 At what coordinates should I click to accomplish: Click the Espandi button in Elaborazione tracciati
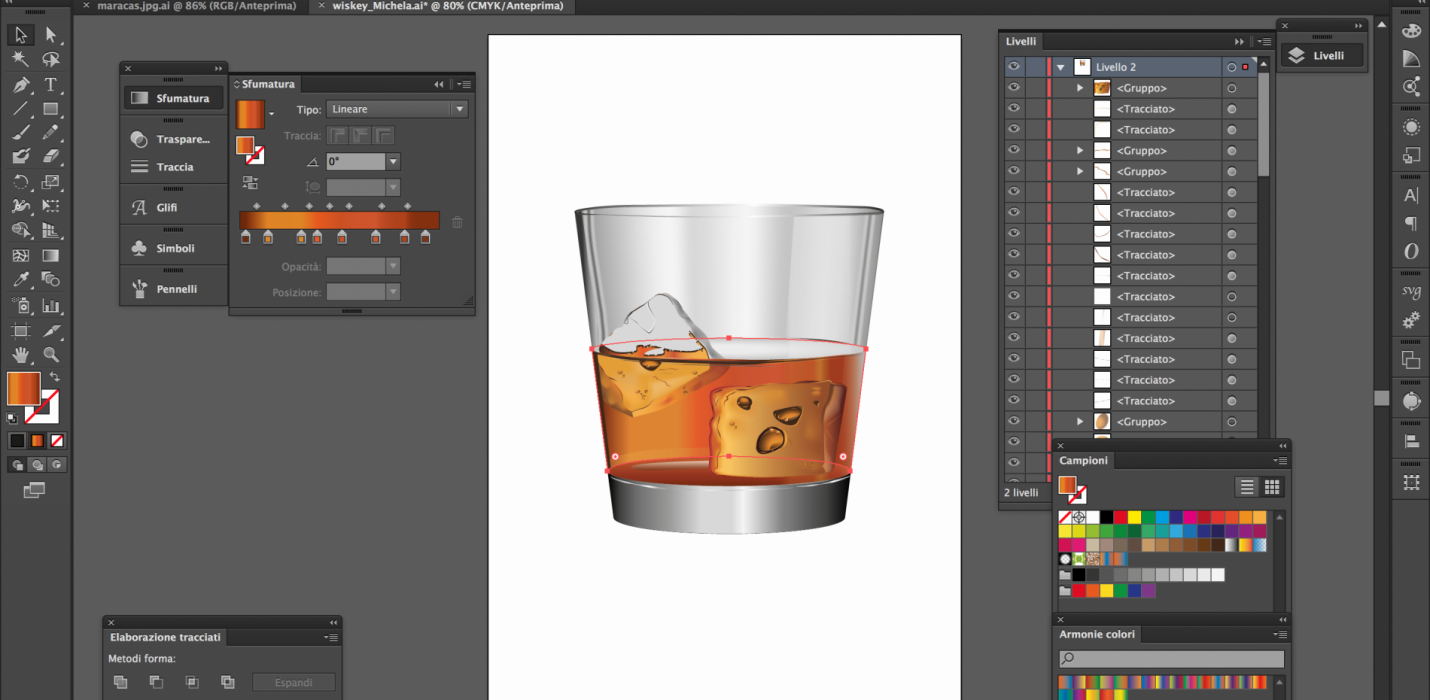293,682
